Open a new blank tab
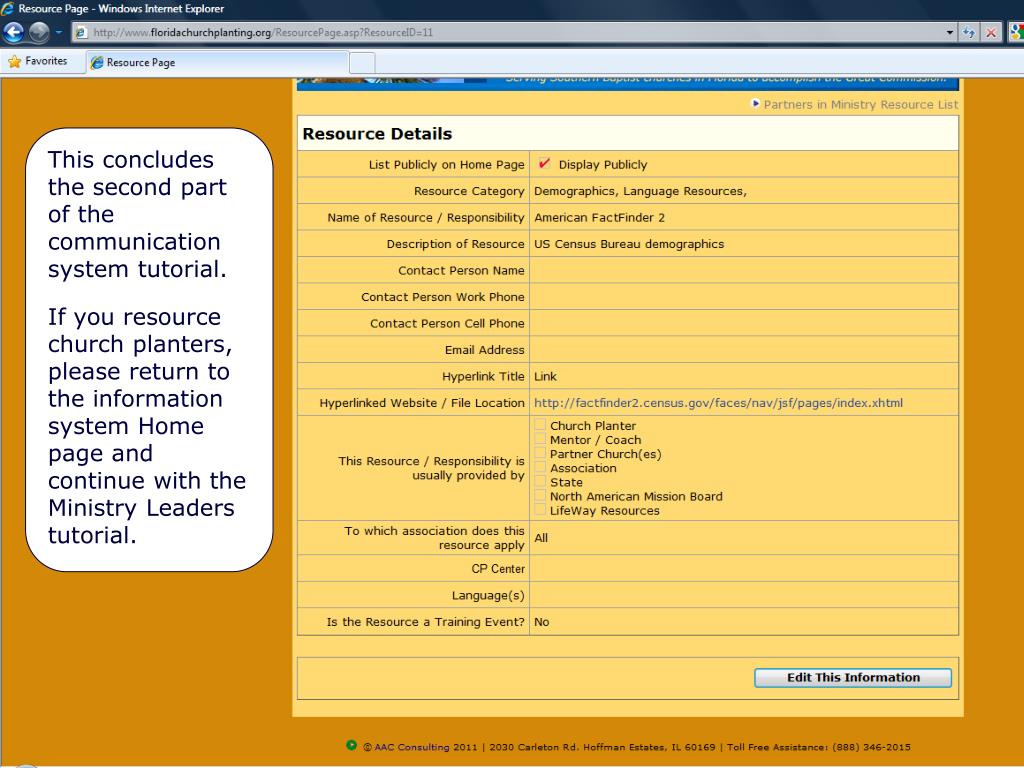The image size is (1024, 768). click(x=362, y=63)
